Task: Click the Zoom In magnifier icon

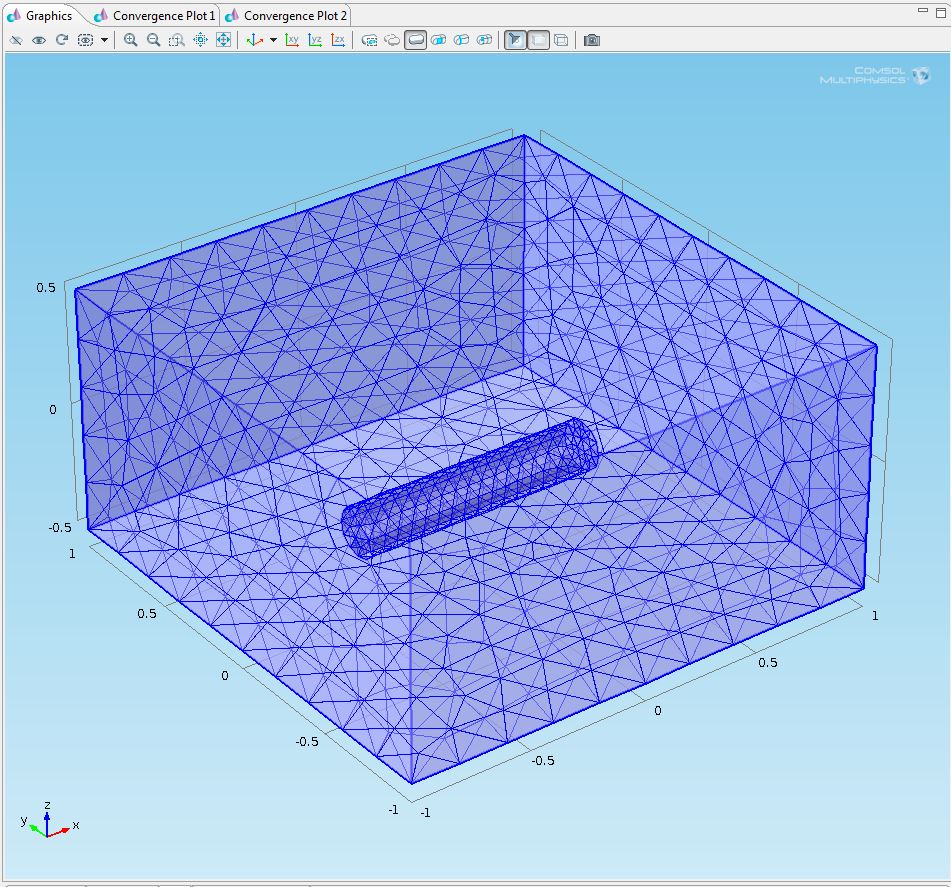Action: coord(130,40)
